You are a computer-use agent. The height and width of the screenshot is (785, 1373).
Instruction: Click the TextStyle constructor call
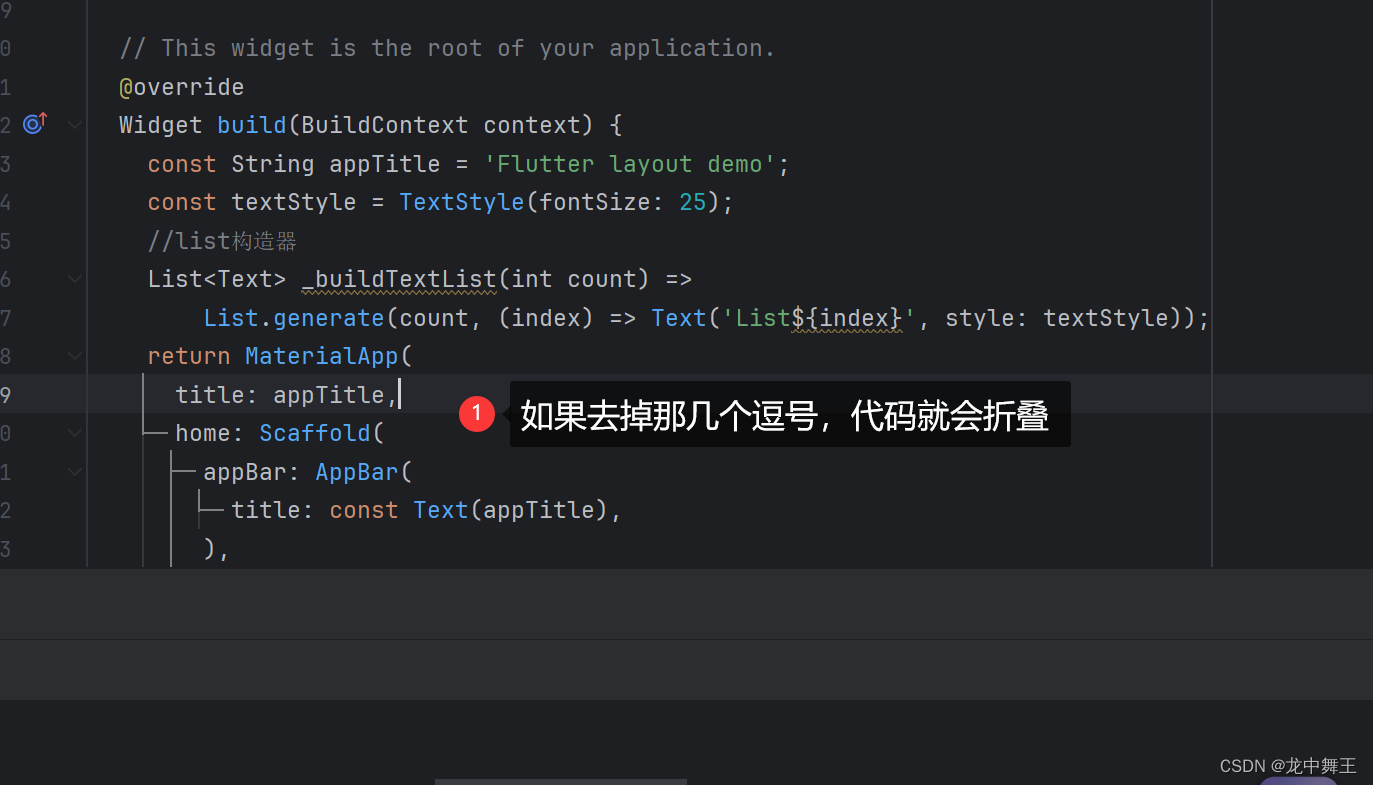(x=461, y=202)
